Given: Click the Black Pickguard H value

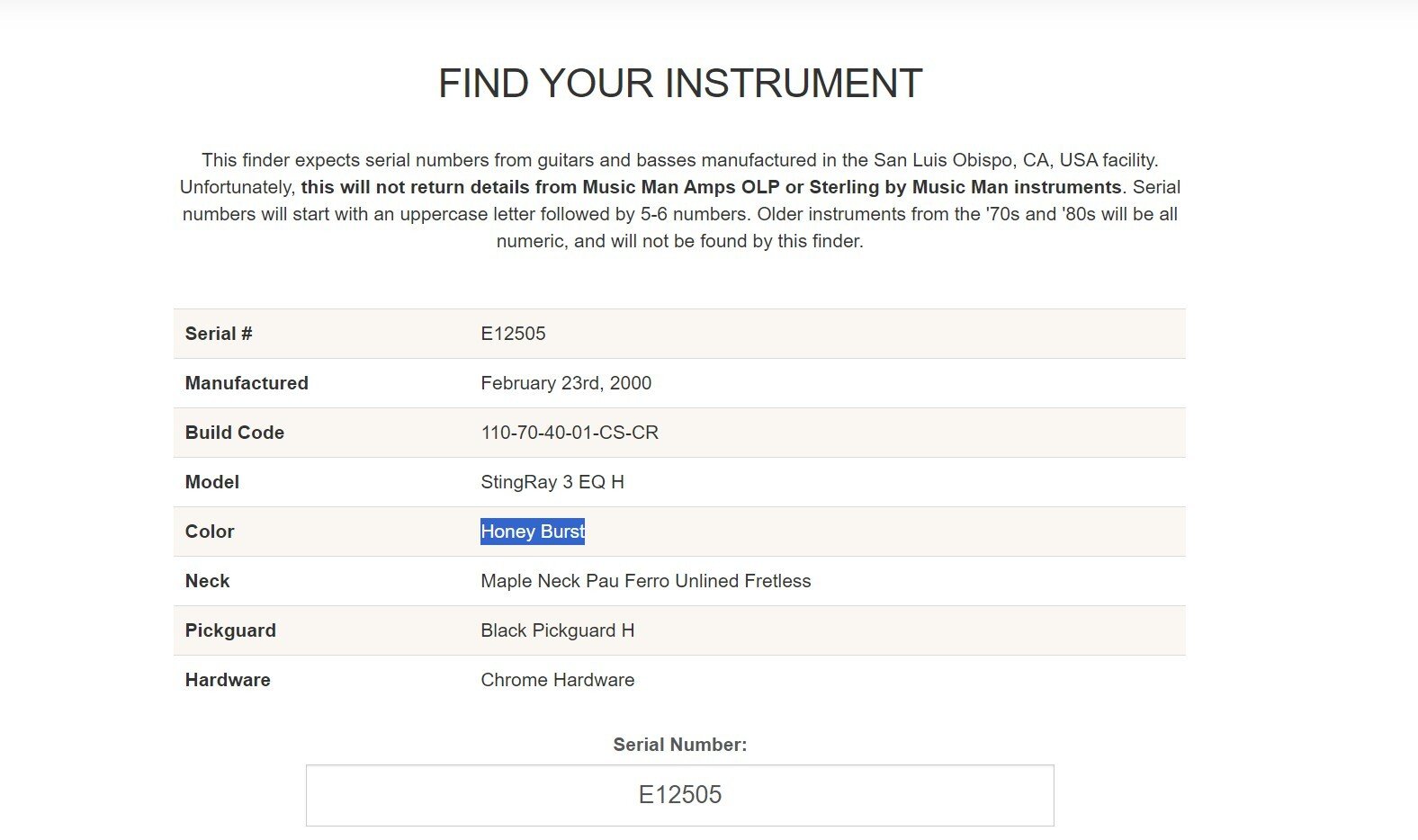Looking at the screenshot, I should [557, 630].
